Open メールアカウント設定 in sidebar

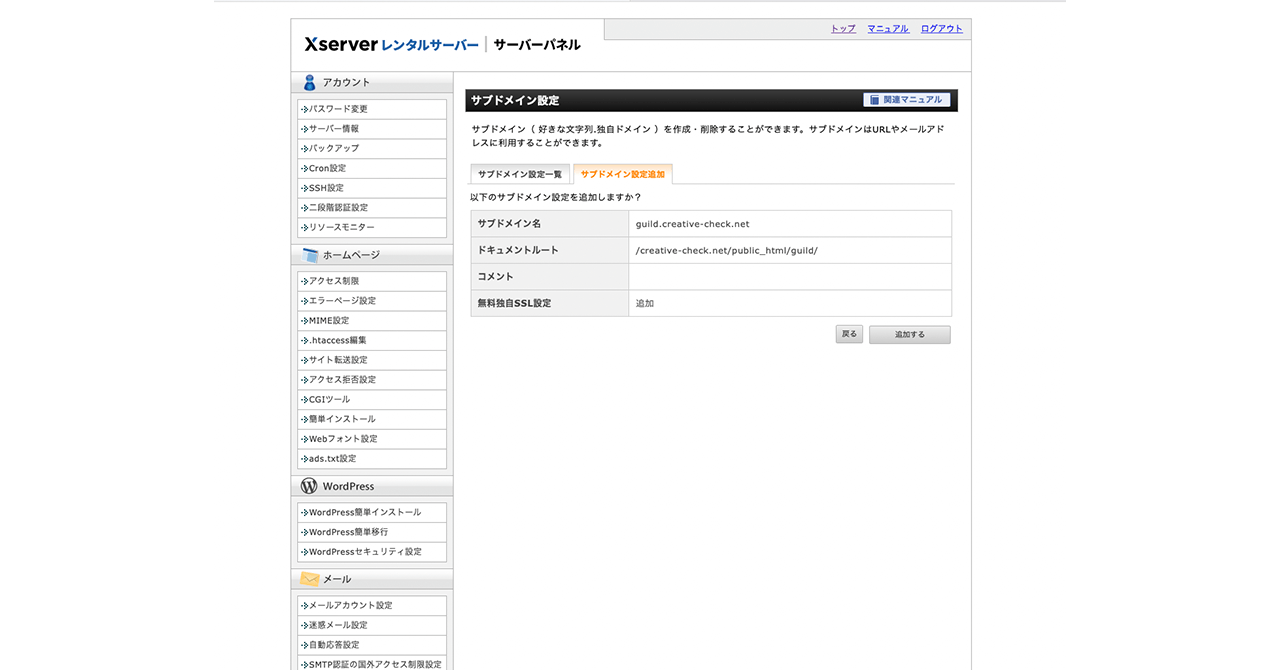coord(350,605)
